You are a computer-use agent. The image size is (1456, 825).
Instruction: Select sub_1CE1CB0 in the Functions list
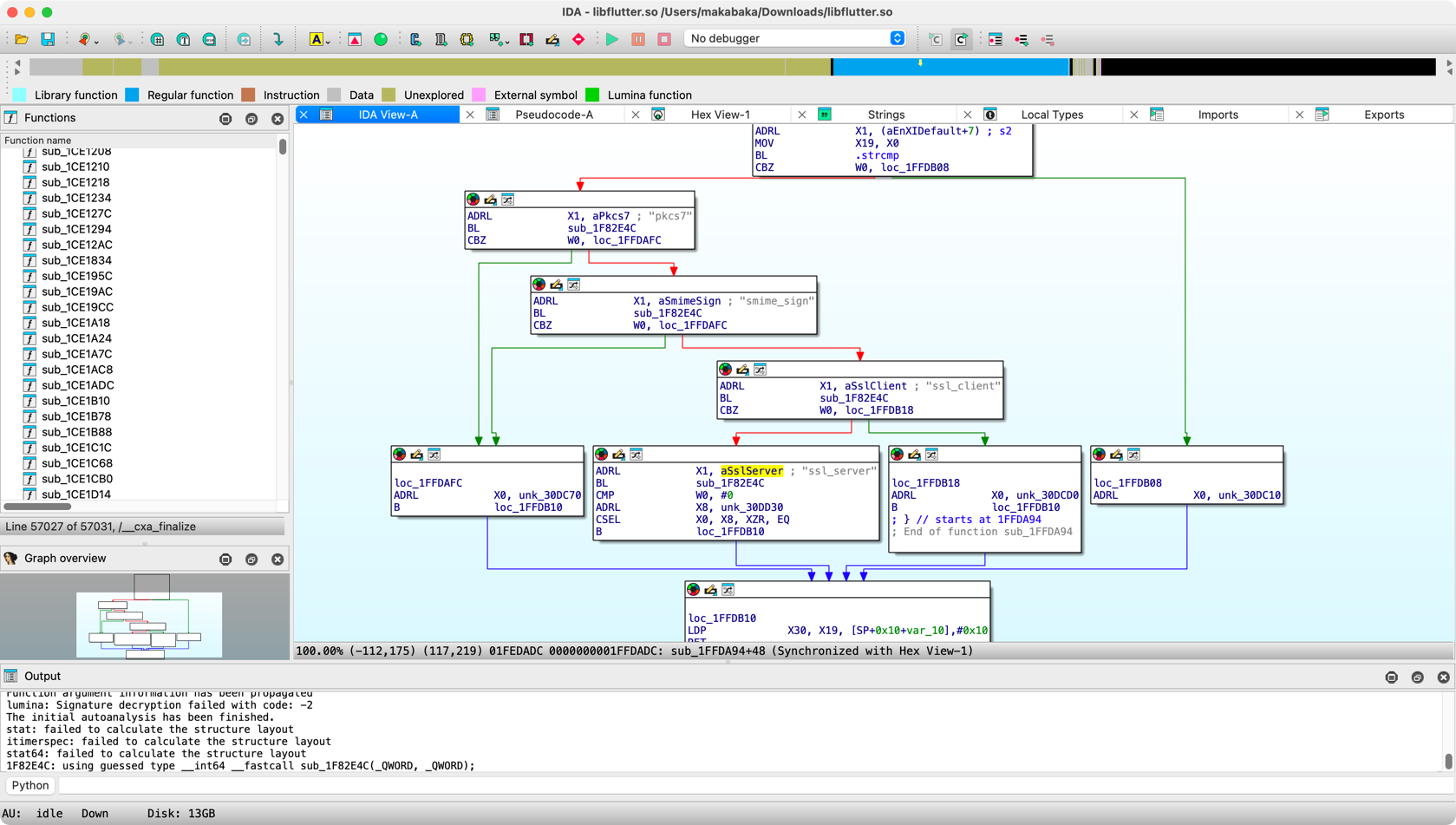click(77, 479)
